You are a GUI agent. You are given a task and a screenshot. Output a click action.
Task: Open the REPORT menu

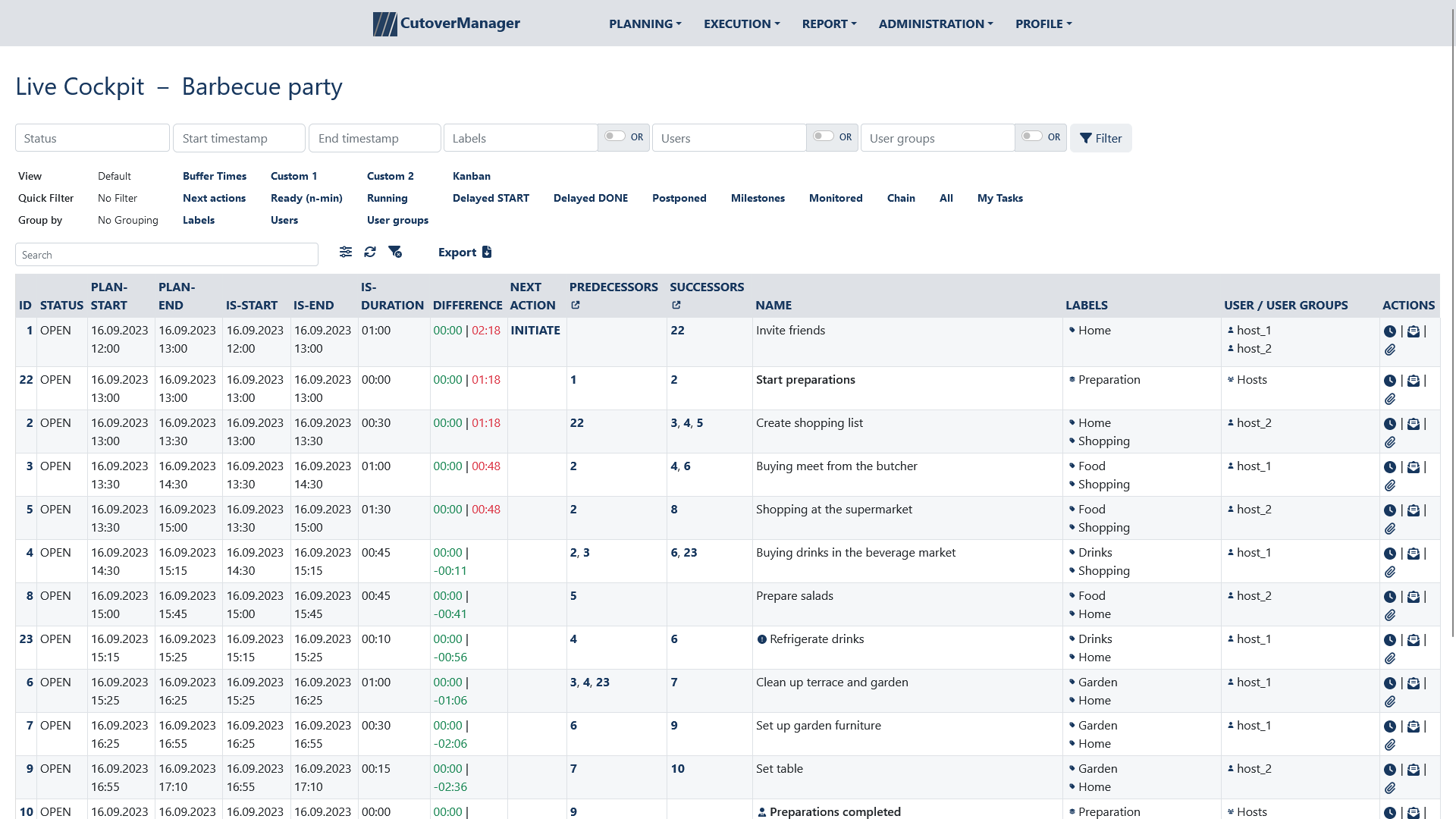point(829,23)
